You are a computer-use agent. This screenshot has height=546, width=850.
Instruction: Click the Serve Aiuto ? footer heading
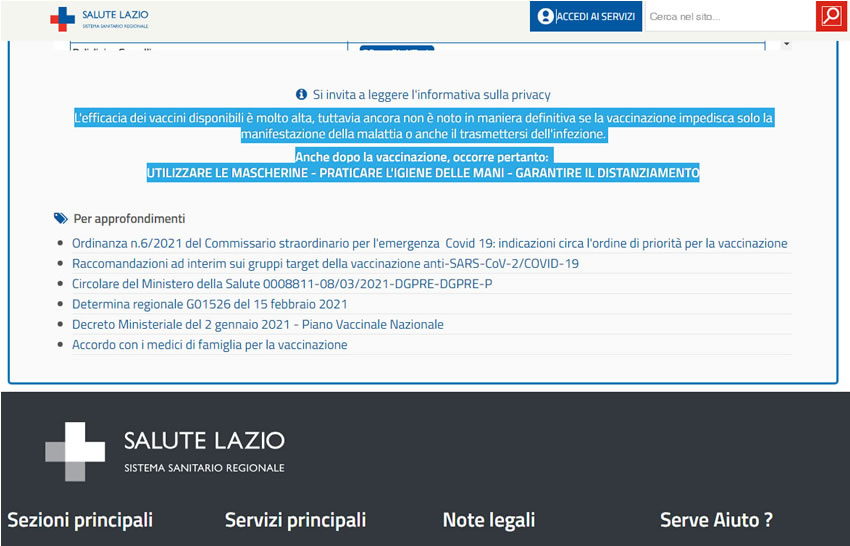pyautogui.click(x=716, y=520)
